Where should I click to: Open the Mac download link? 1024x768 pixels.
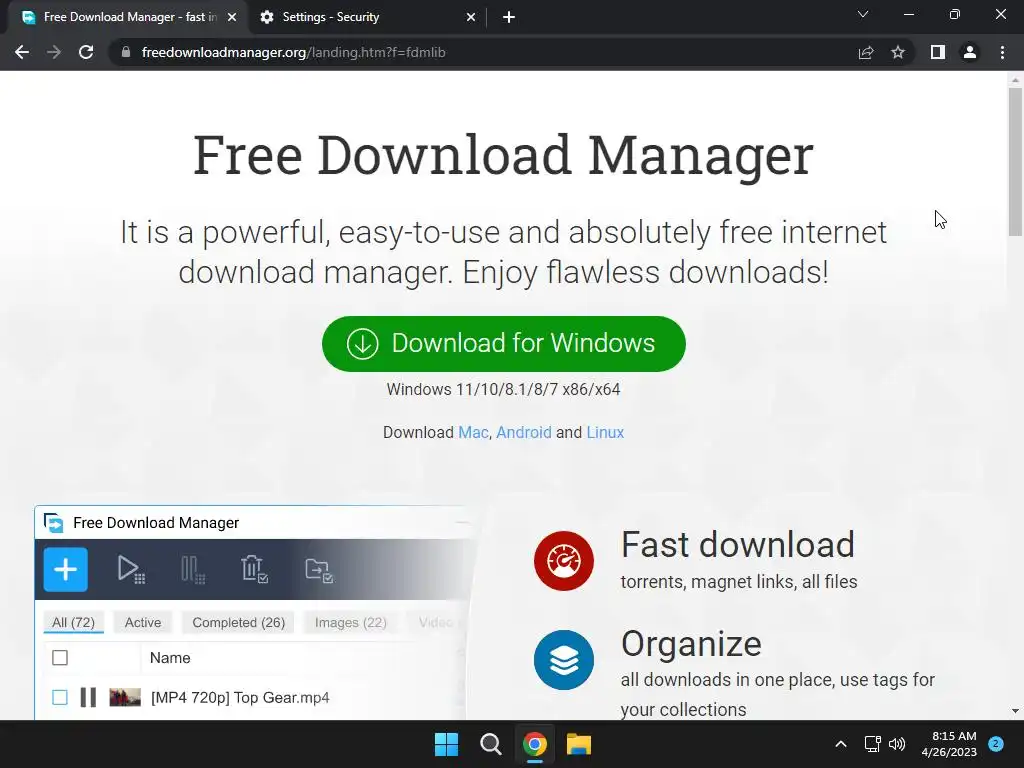pyautogui.click(x=473, y=432)
